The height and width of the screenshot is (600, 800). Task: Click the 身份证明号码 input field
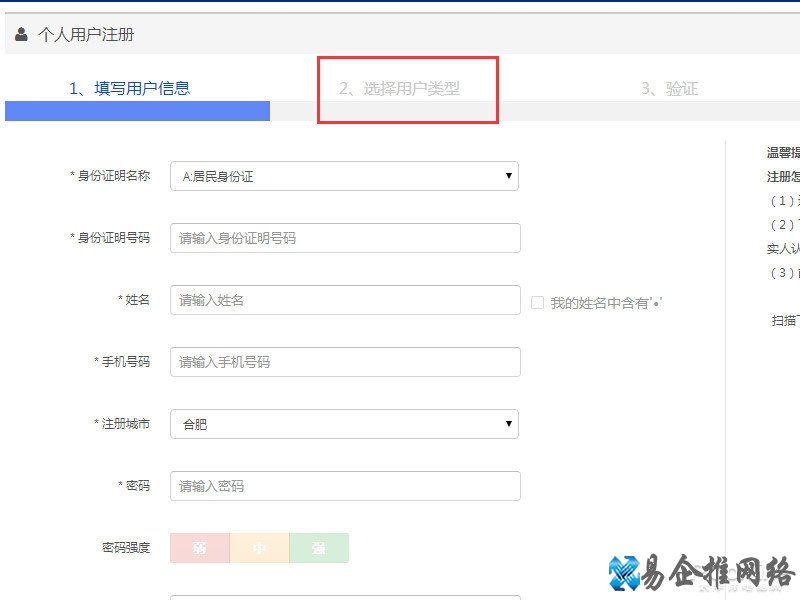345,238
